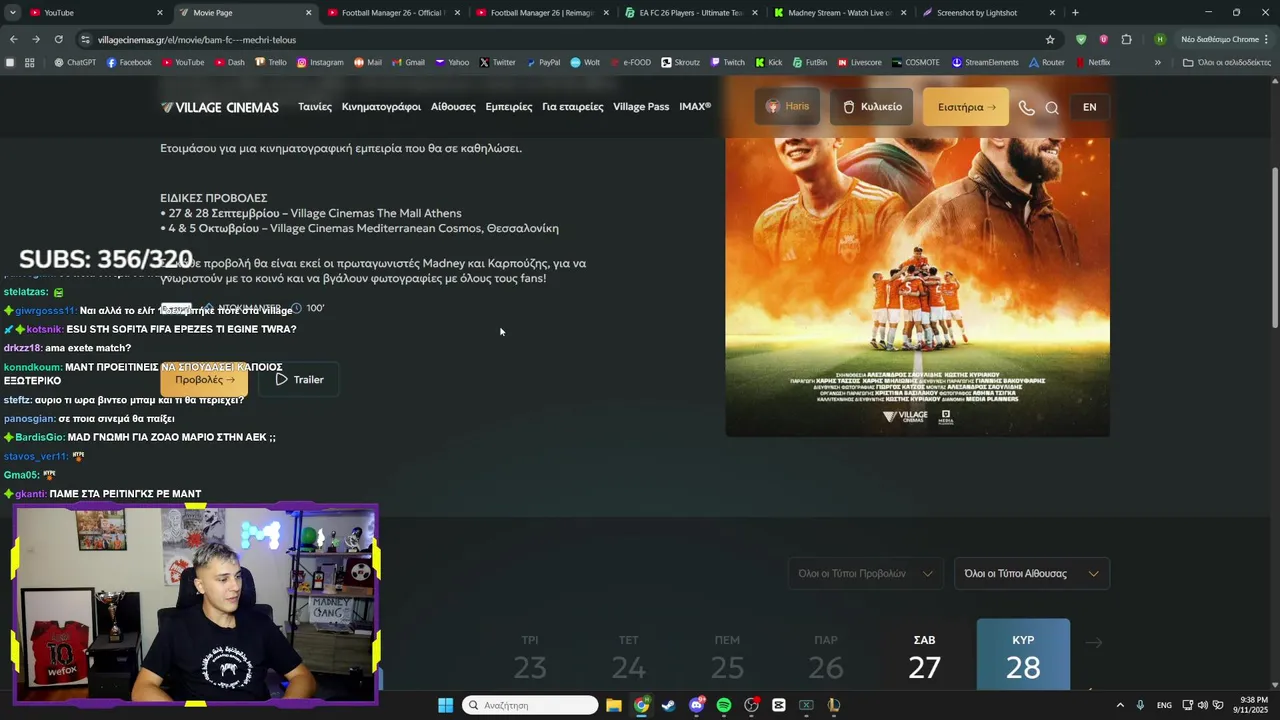Open Instagram bookmark
This screenshot has width=1280, height=720.
point(319,62)
